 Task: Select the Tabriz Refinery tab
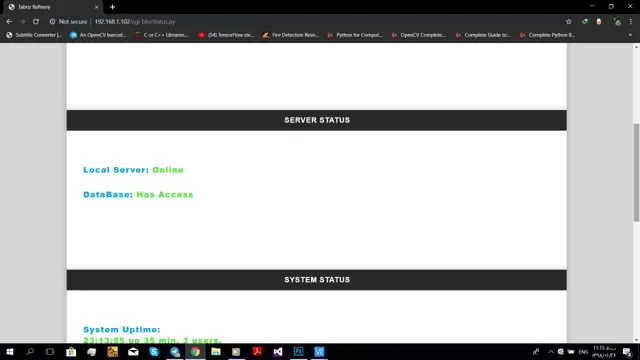[52, 7]
